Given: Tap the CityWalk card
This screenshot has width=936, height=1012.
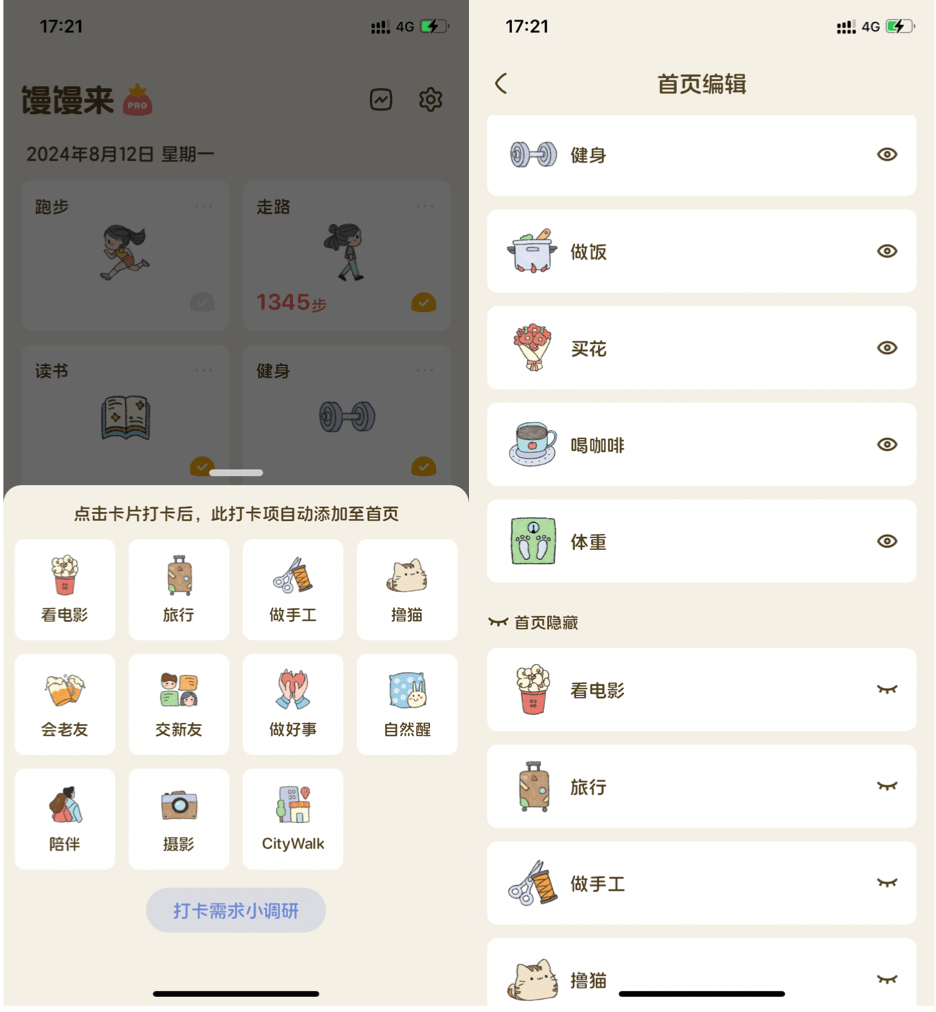Looking at the screenshot, I should click(293, 818).
